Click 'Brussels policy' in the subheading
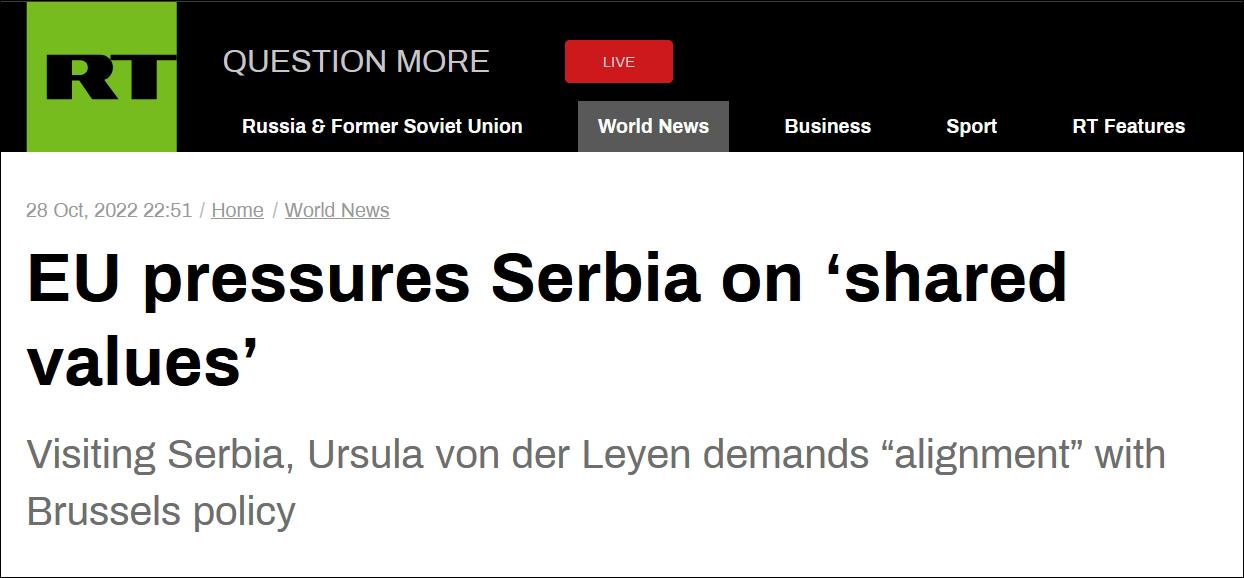 coord(161,511)
